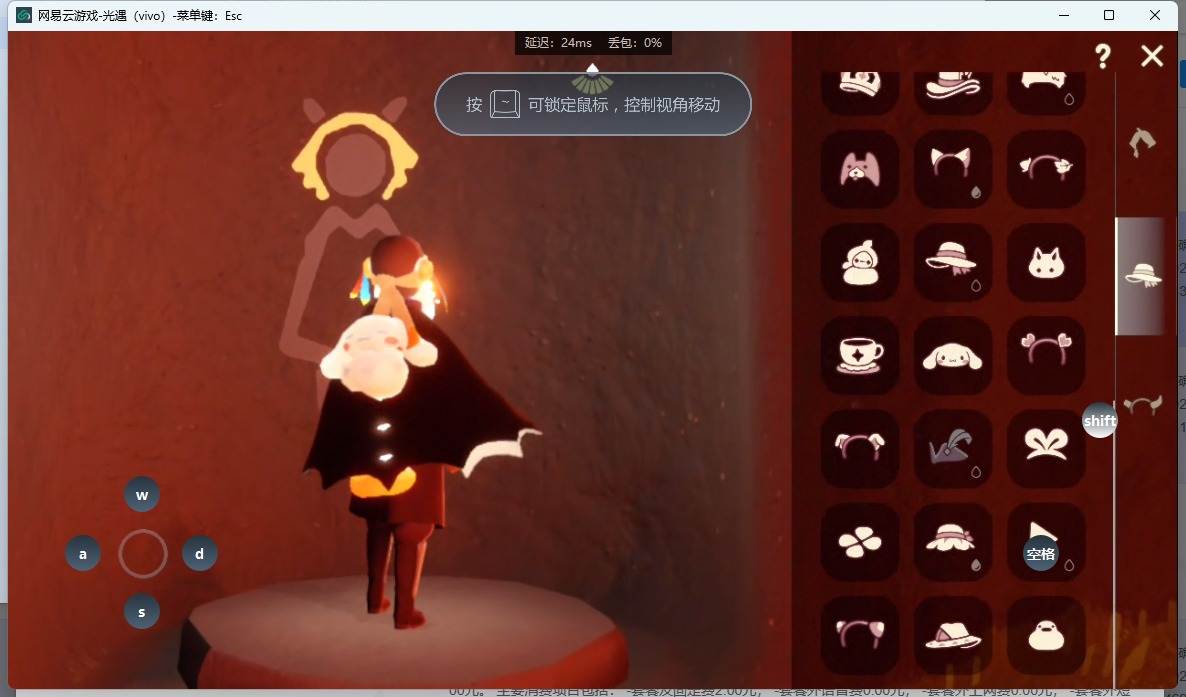This screenshot has height=697, width=1186.
Task: Click the 网易云游戏 app icon in title bar
Action: (x=23, y=15)
